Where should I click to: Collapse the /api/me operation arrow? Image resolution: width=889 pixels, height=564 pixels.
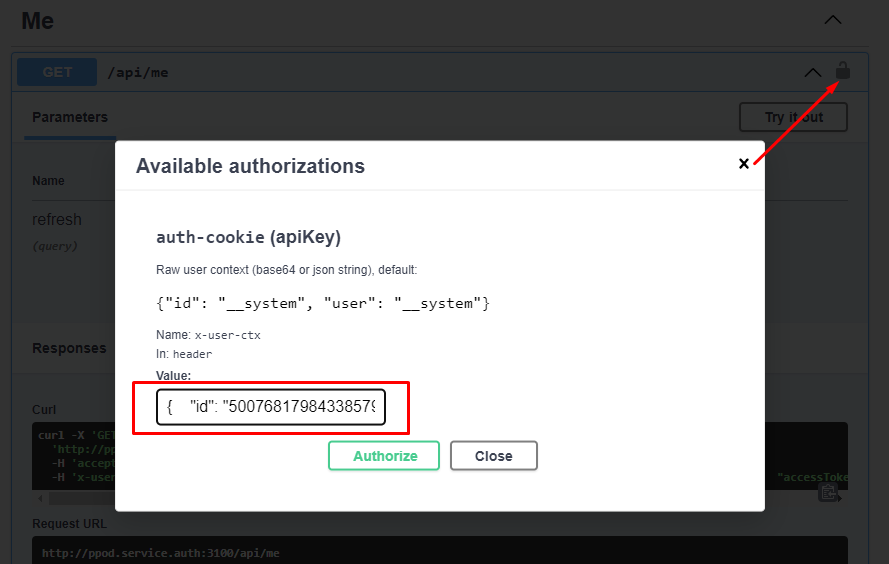coord(813,72)
